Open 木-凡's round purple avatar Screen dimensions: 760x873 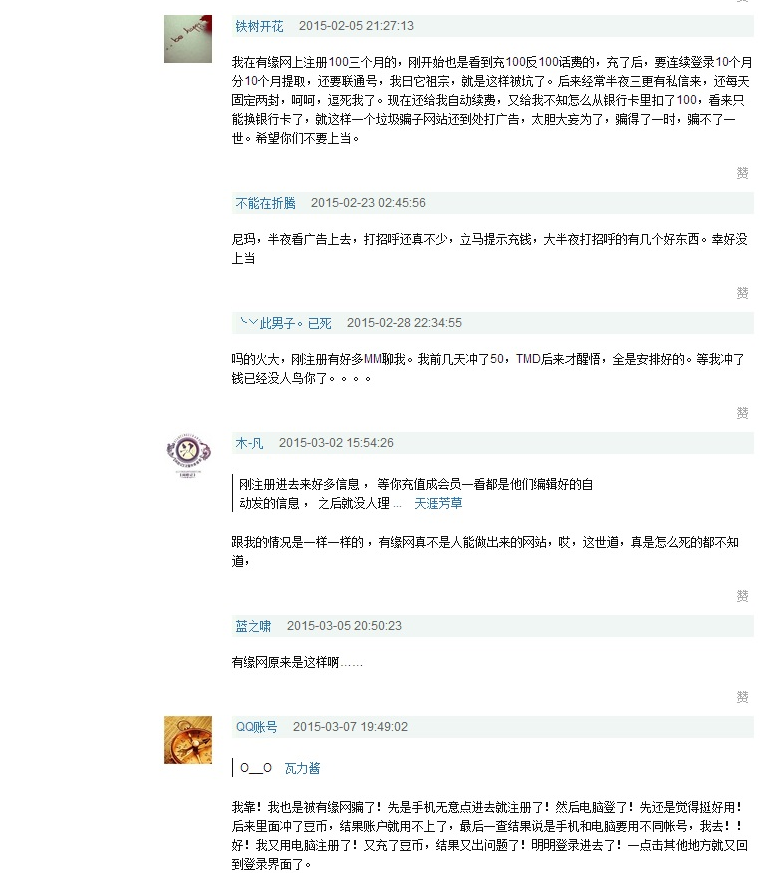pos(188,455)
